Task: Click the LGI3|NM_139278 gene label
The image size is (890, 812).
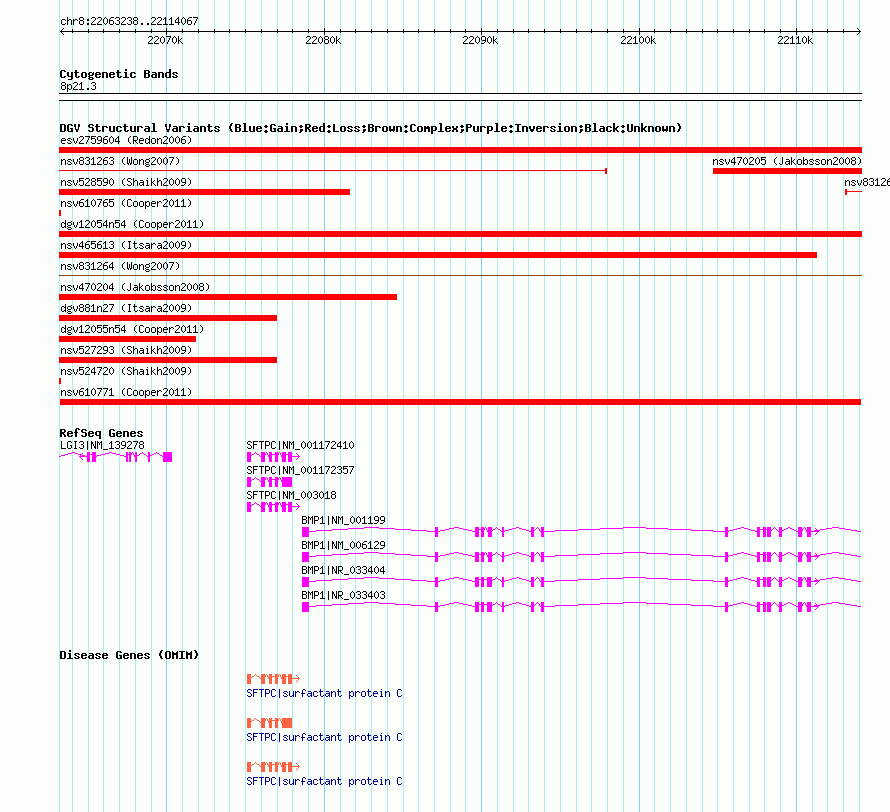Action: click(x=102, y=445)
